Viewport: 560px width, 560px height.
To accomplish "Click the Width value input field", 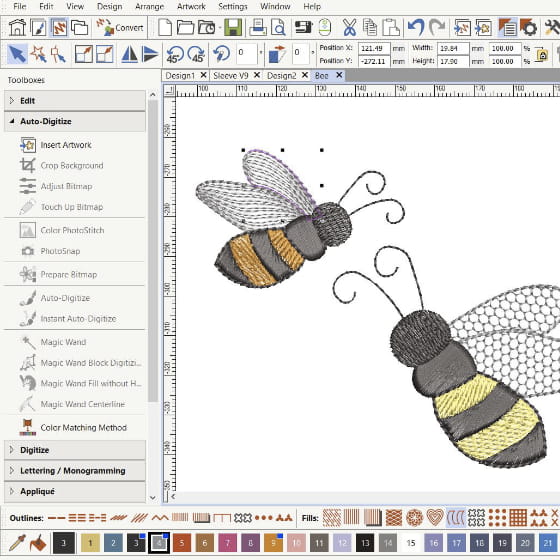I will coord(453,48).
